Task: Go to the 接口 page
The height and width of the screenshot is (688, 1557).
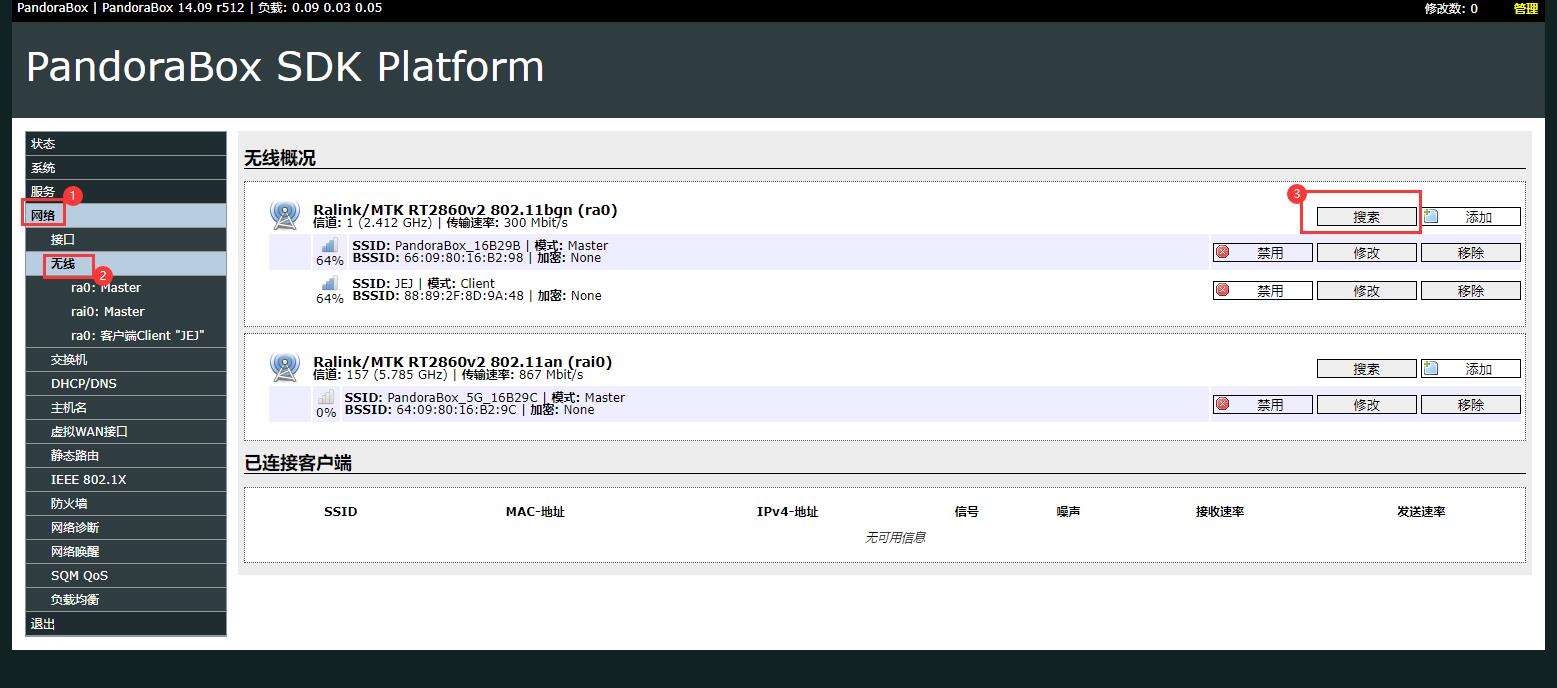Action: [126, 240]
